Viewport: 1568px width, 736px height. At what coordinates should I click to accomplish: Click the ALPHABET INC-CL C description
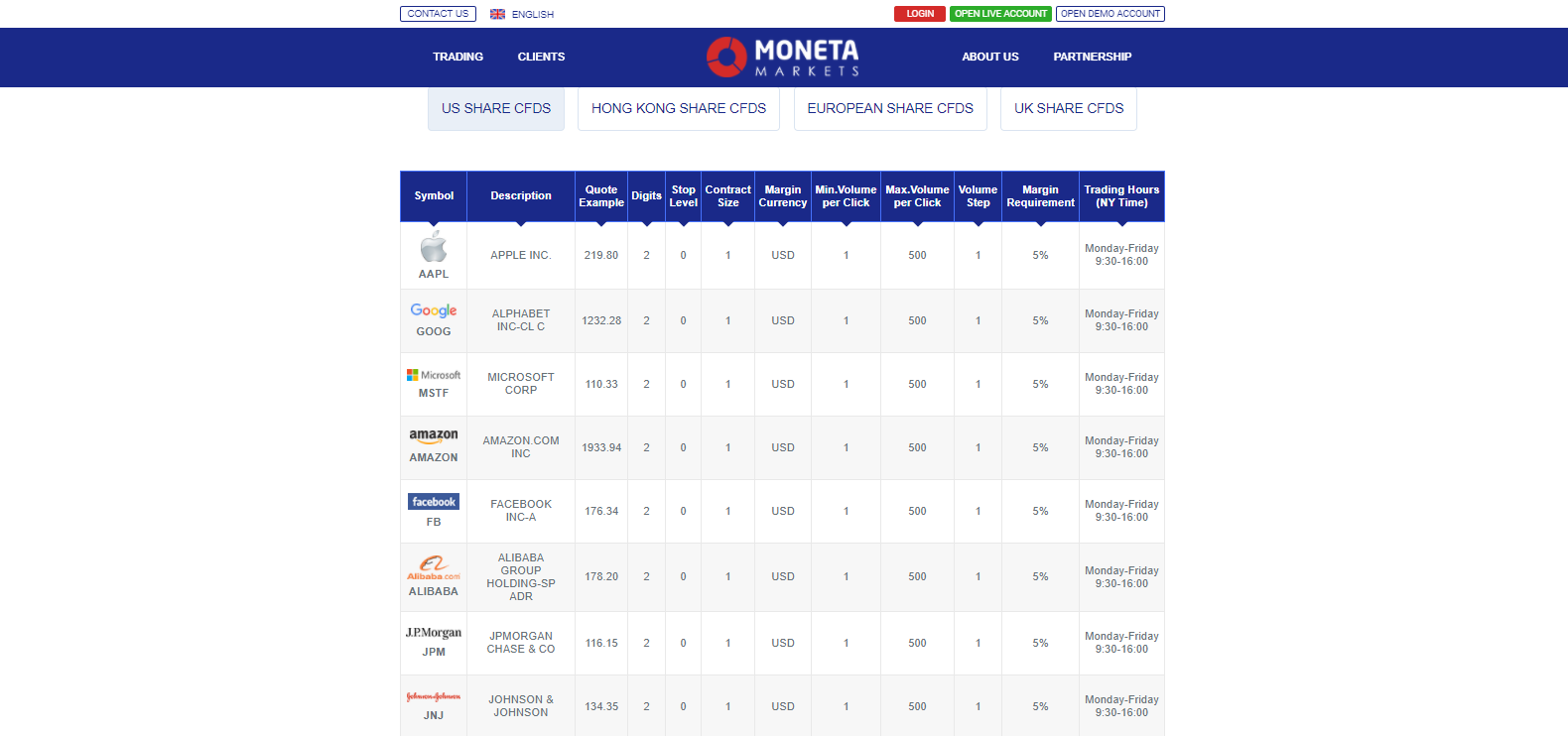[521, 319]
